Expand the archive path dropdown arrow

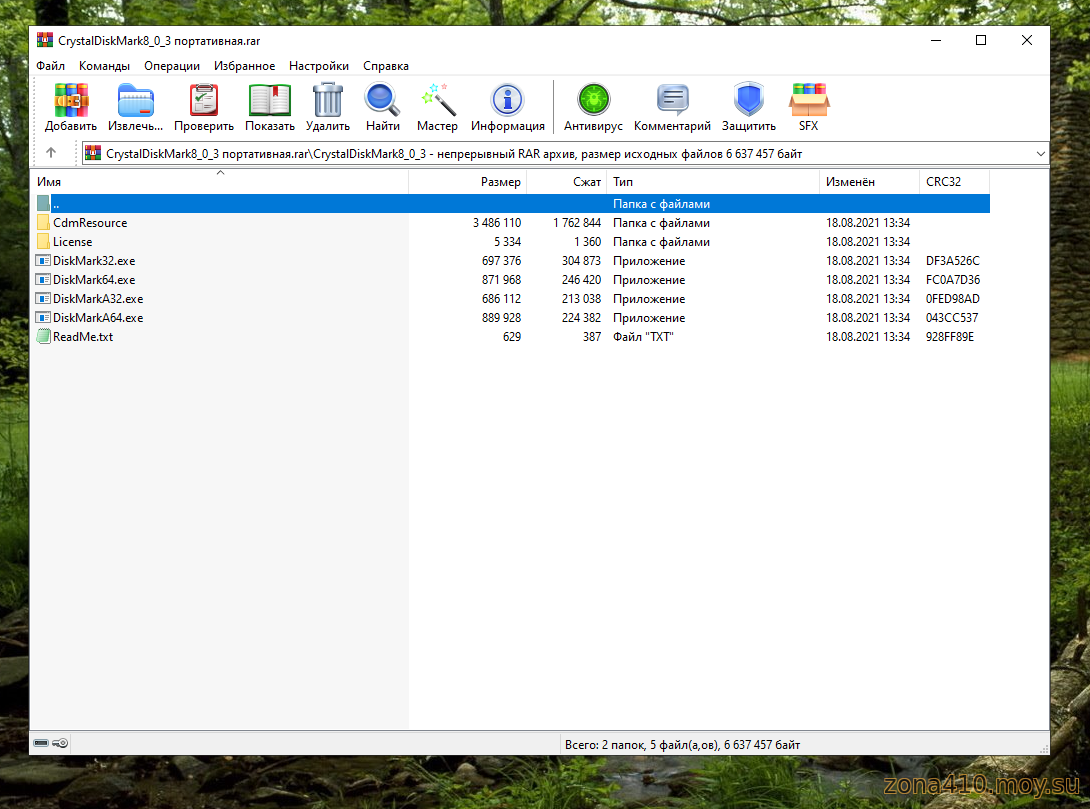pos(1041,154)
